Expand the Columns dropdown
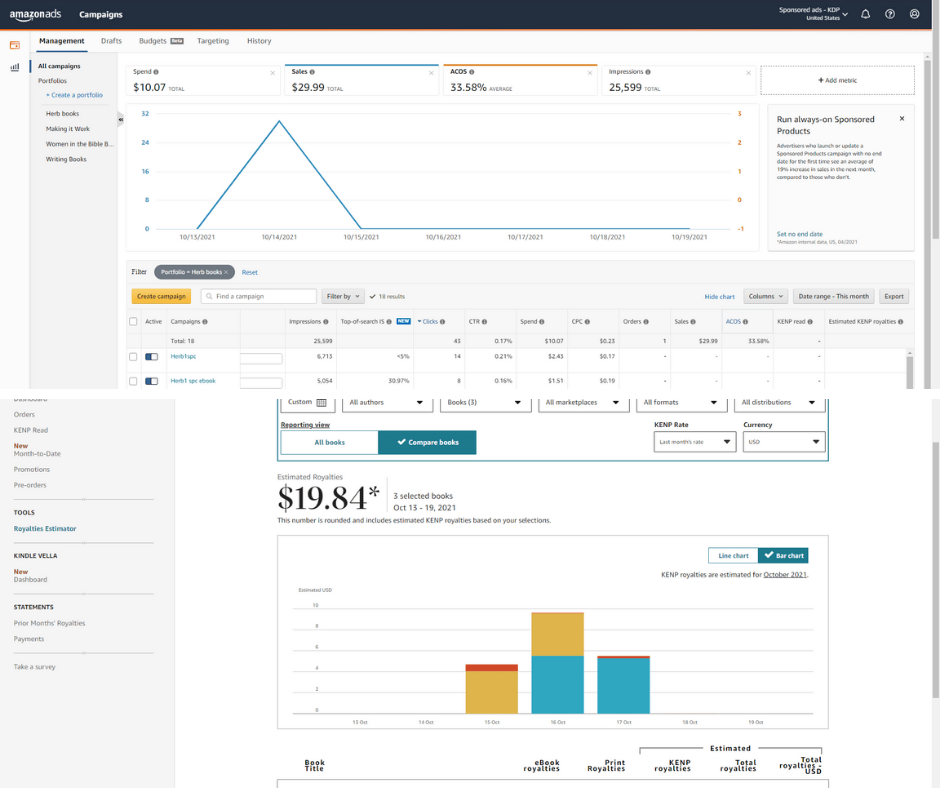The width and height of the screenshot is (940, 788). [765, 296]
